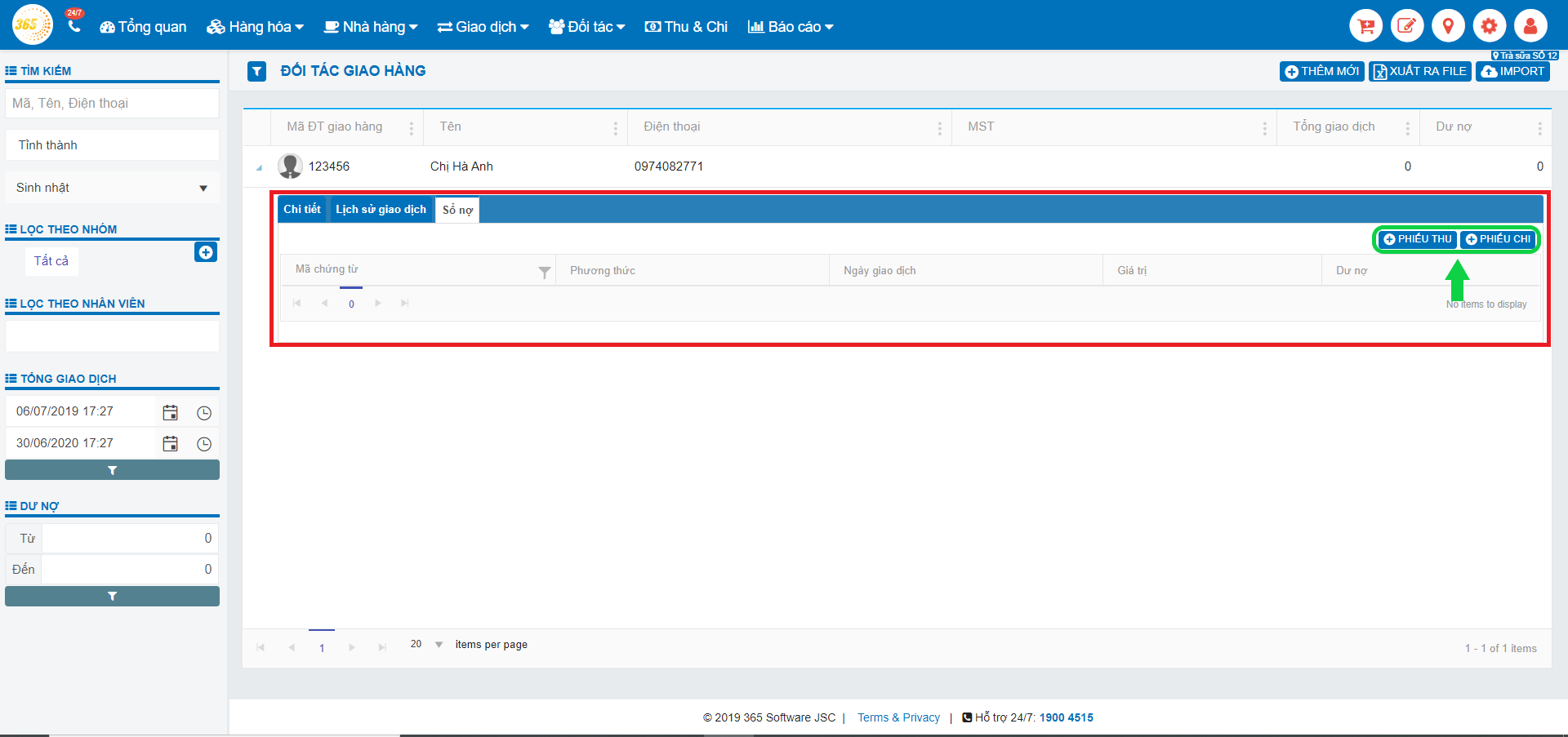Click the THÊM MỚI button
Image resolution: width=1568 pixels, height=737 pixels.
click(x=1321, y=72)
